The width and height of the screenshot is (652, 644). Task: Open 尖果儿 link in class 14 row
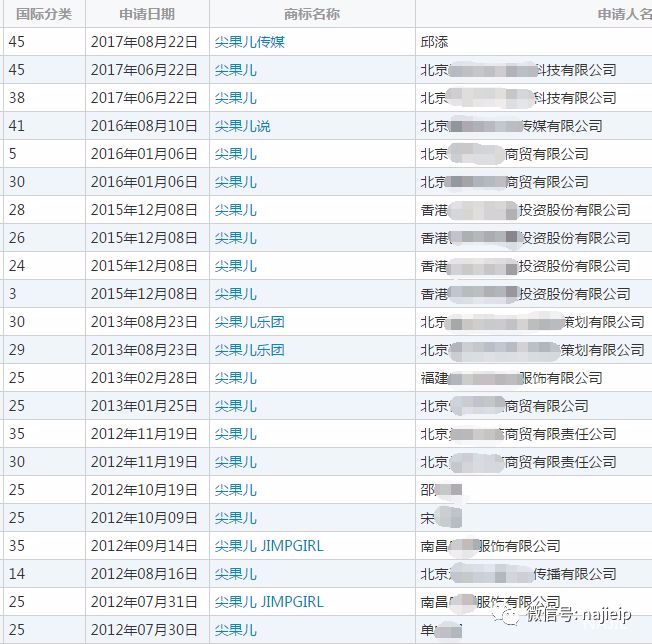pyautogui.click(x=235, y=574)
